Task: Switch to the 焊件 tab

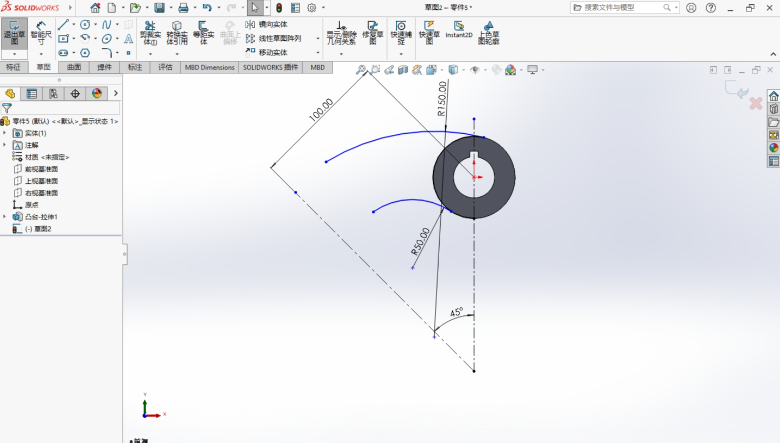Action: [x=104, y=67]
